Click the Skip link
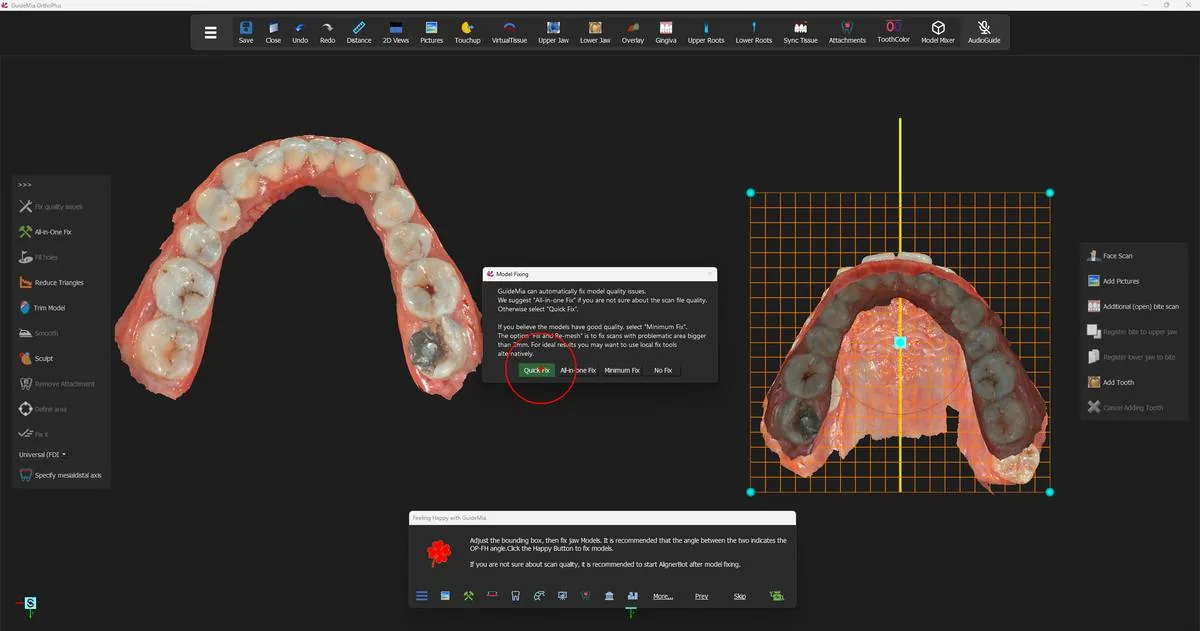The height and width of the screenshot is (631, 1200). (740, 596)
